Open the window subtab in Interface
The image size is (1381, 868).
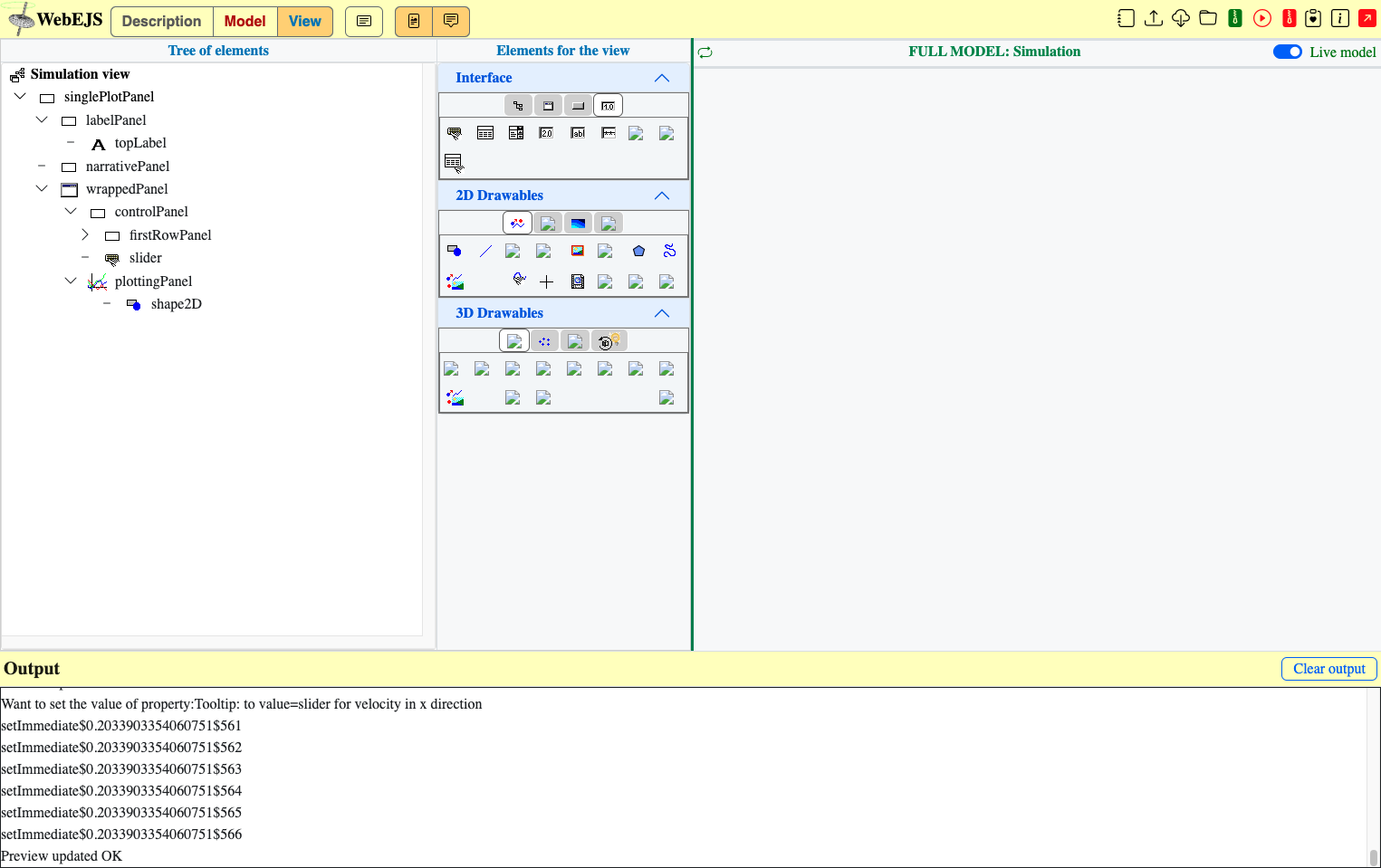point(548,106)
